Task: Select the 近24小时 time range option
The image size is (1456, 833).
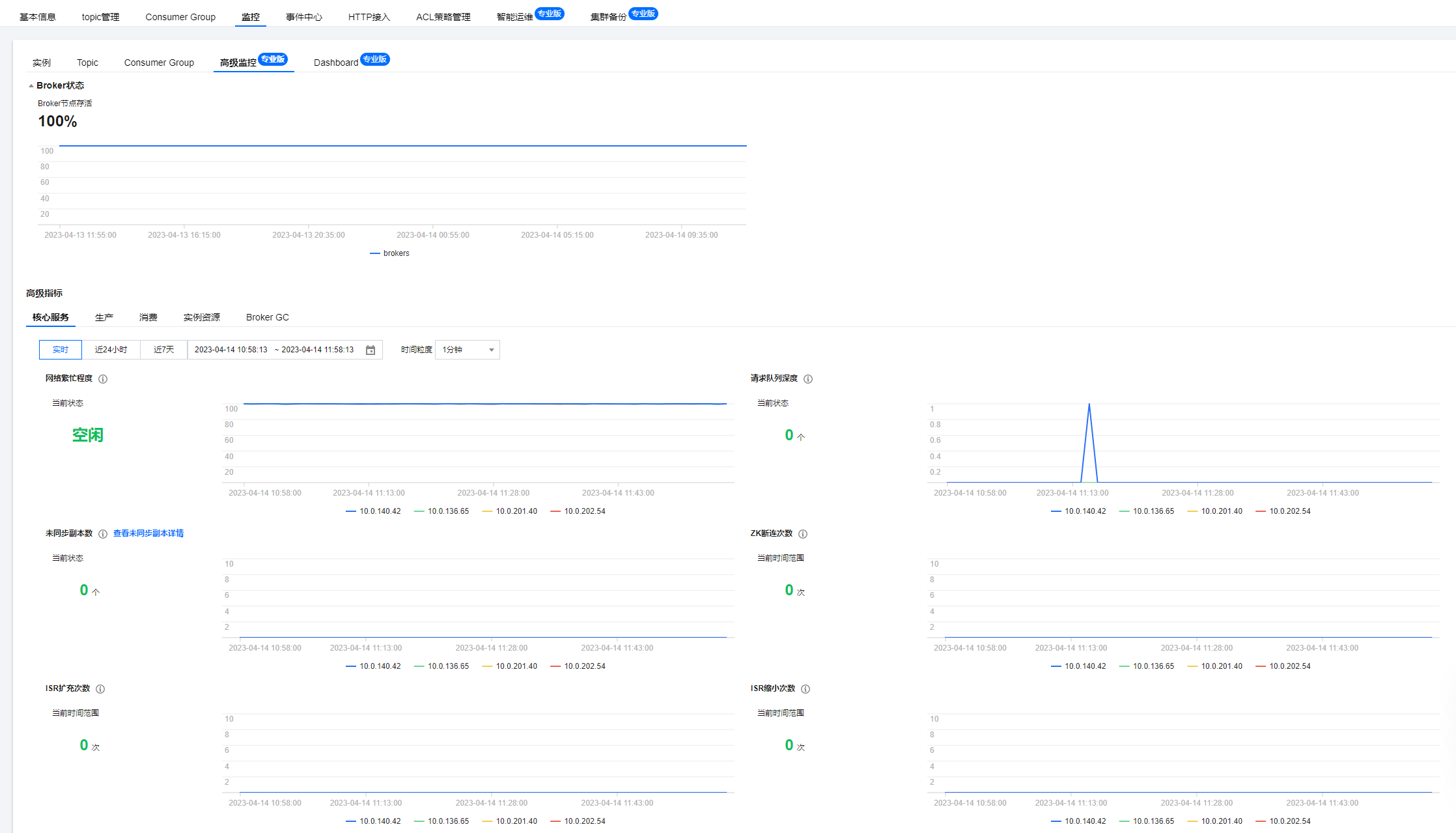Action: pyautogui.click(x=111, y=350)
